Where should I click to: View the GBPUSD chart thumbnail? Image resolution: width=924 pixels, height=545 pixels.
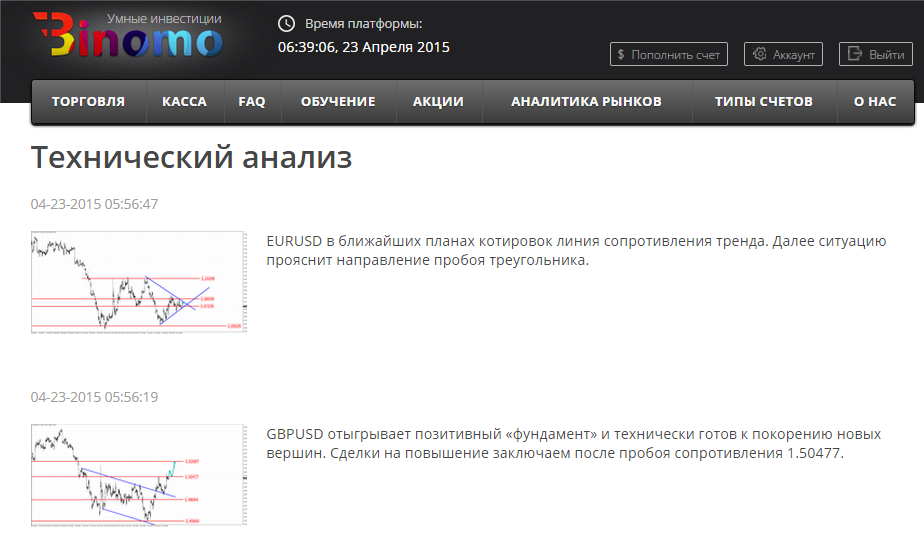pos(138,475)
